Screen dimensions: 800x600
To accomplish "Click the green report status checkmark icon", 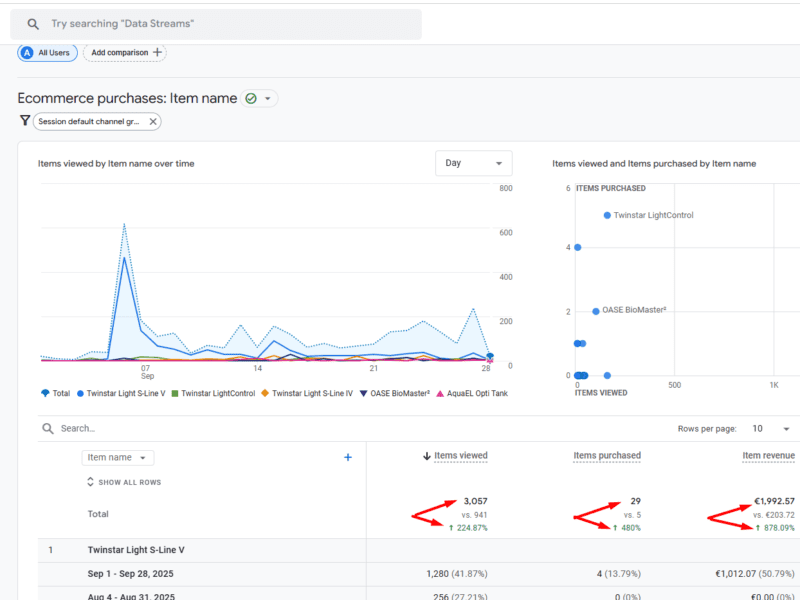I will point(251,98).
